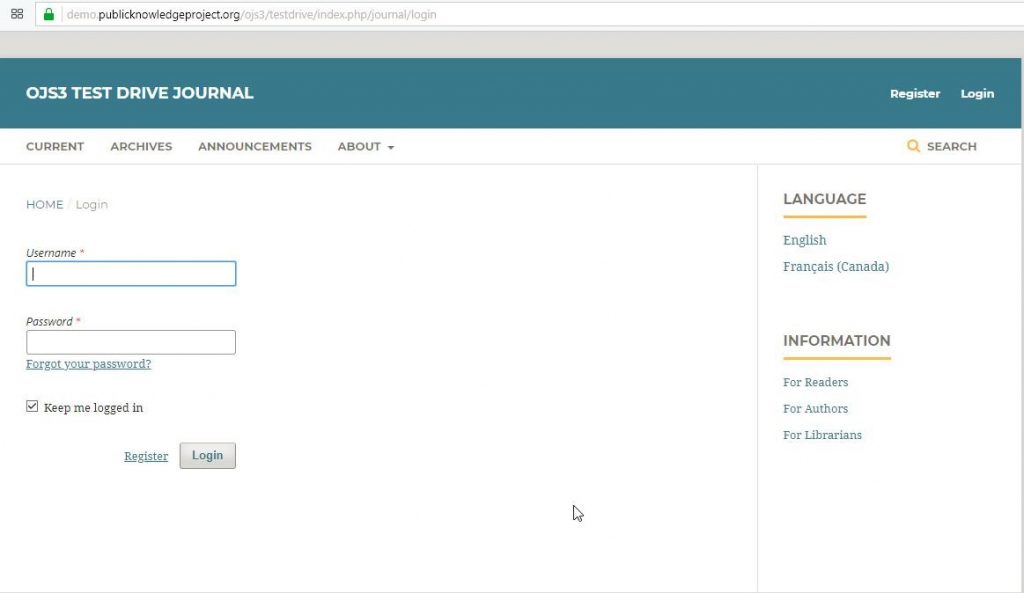The width and height of the screenshot is (1024, 593).
Task: Uncheck the Keep me logged in checkbox
Action: coord(32,404)
